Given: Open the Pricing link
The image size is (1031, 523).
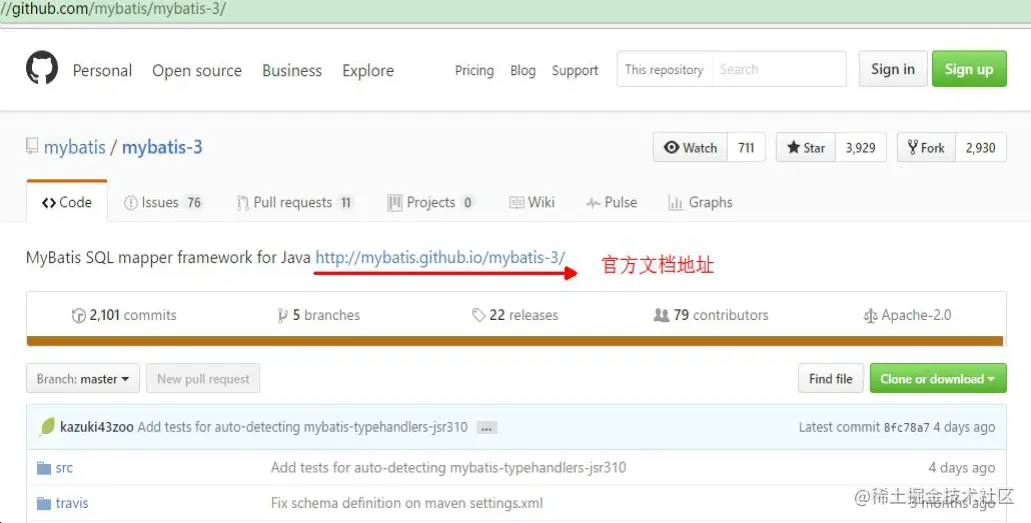Looking at the screenshot, I should point(474,70).
